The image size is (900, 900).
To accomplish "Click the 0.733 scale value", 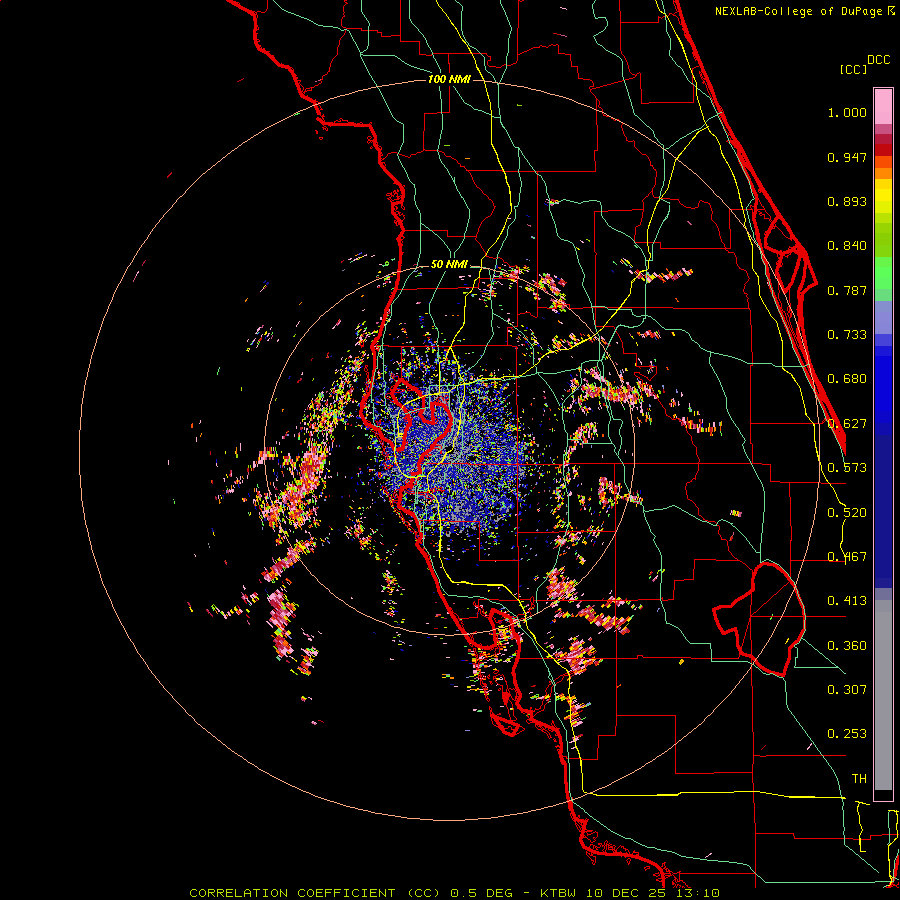I will tap(847, 335).
